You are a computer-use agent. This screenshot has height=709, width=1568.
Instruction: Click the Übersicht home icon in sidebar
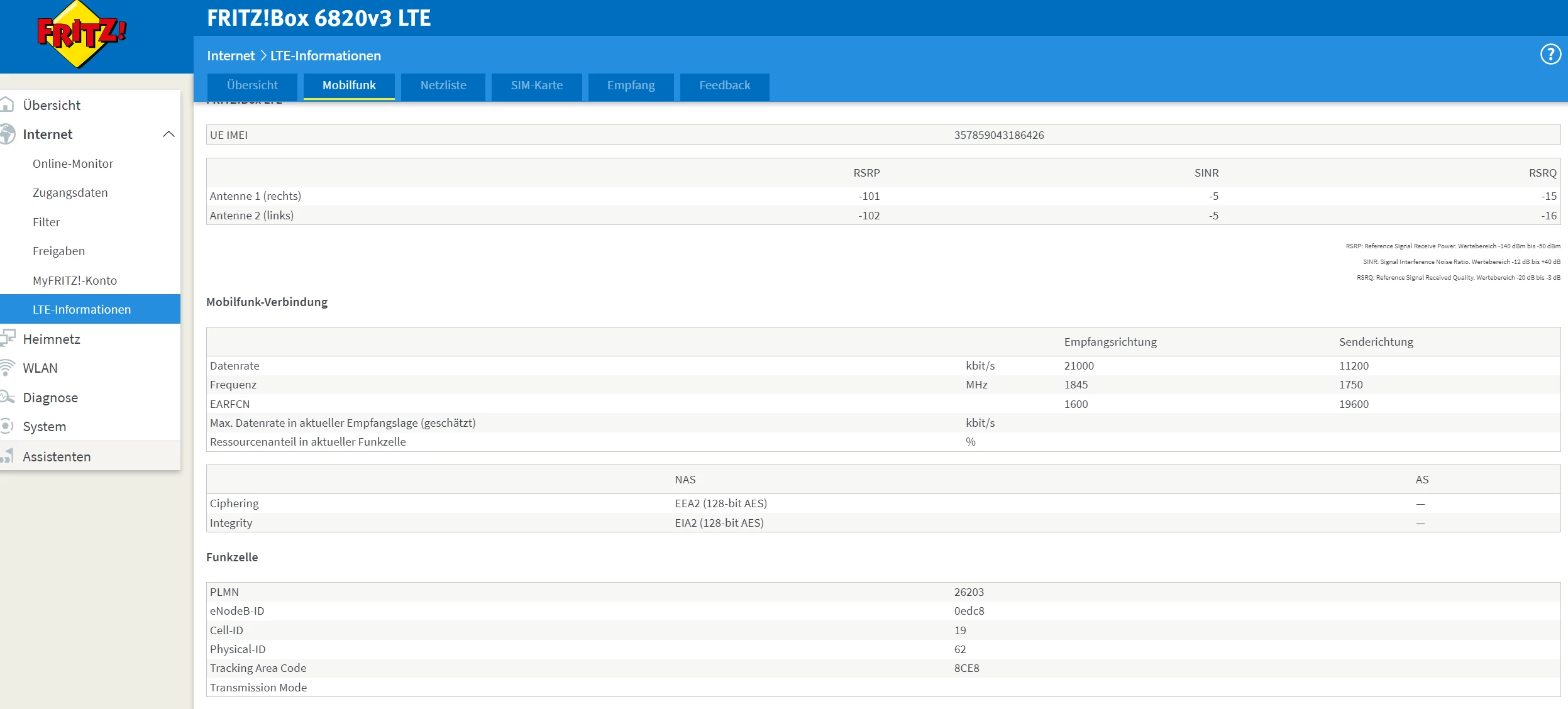pyautogui.click(x=7, y=104)
